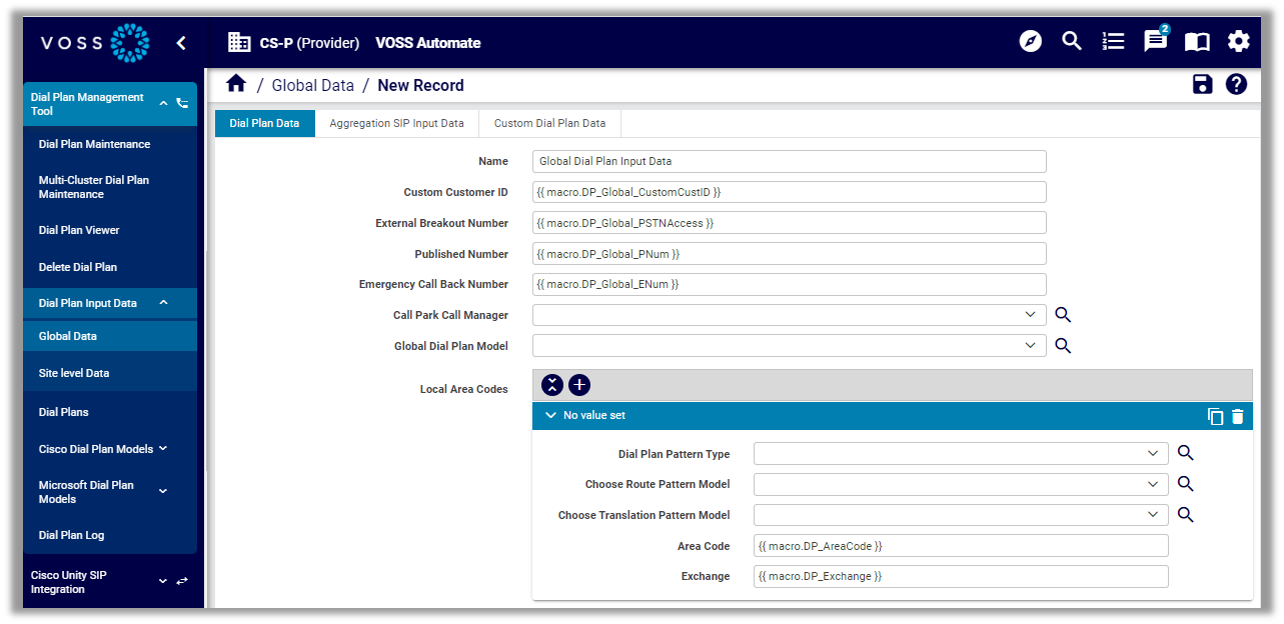Open the numbered transaction list icon
1284x624 pixels.
tap(1113, 42)
